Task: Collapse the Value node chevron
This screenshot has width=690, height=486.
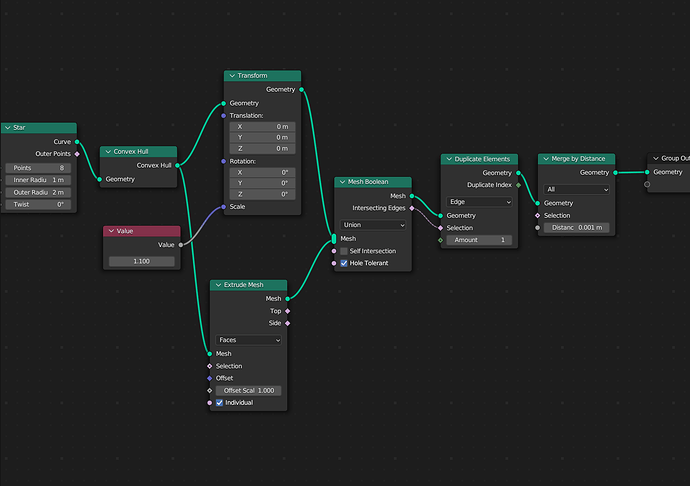Action: tap(111, 231)
